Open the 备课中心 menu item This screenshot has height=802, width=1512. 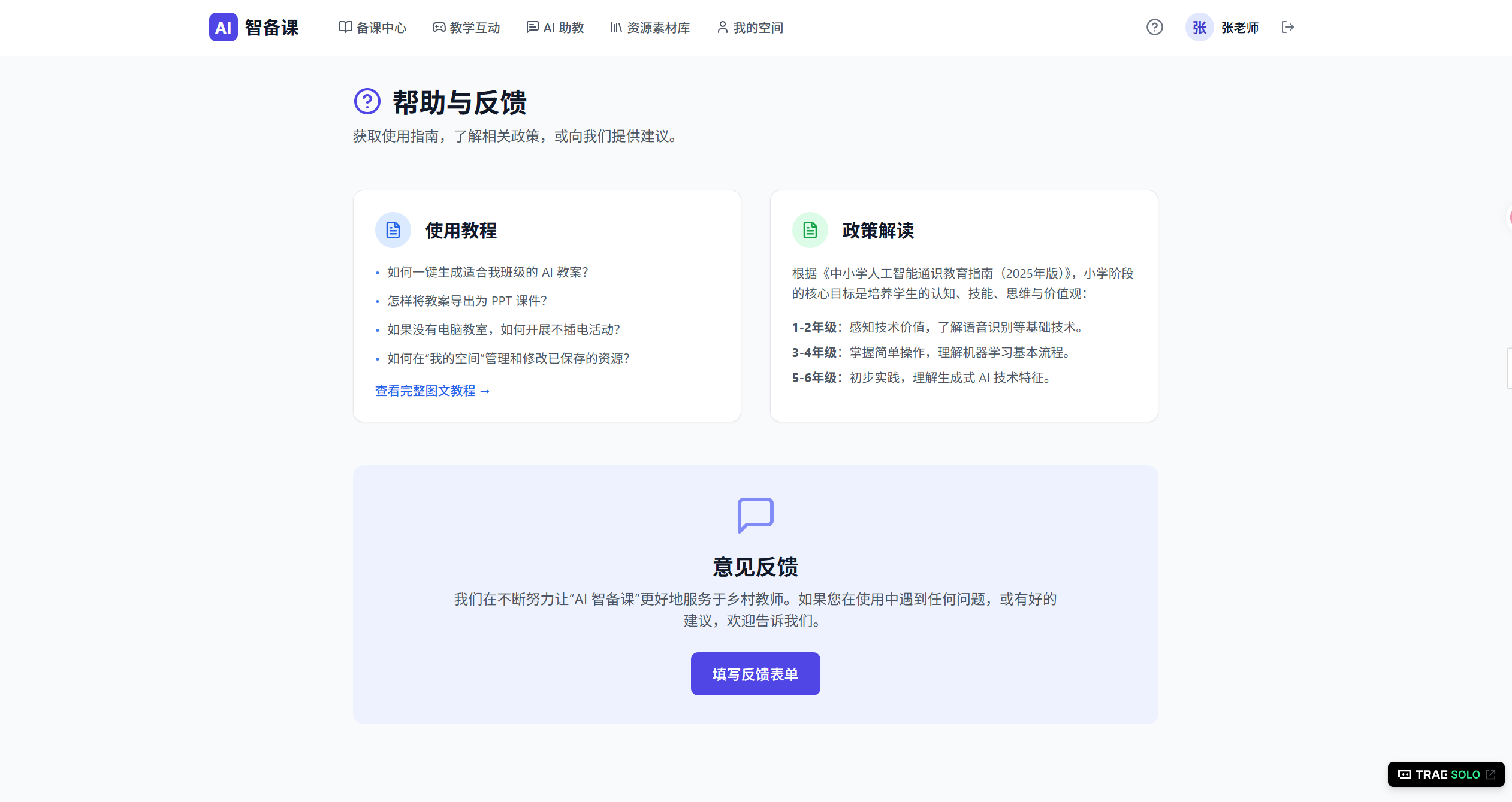pos(373,28)
